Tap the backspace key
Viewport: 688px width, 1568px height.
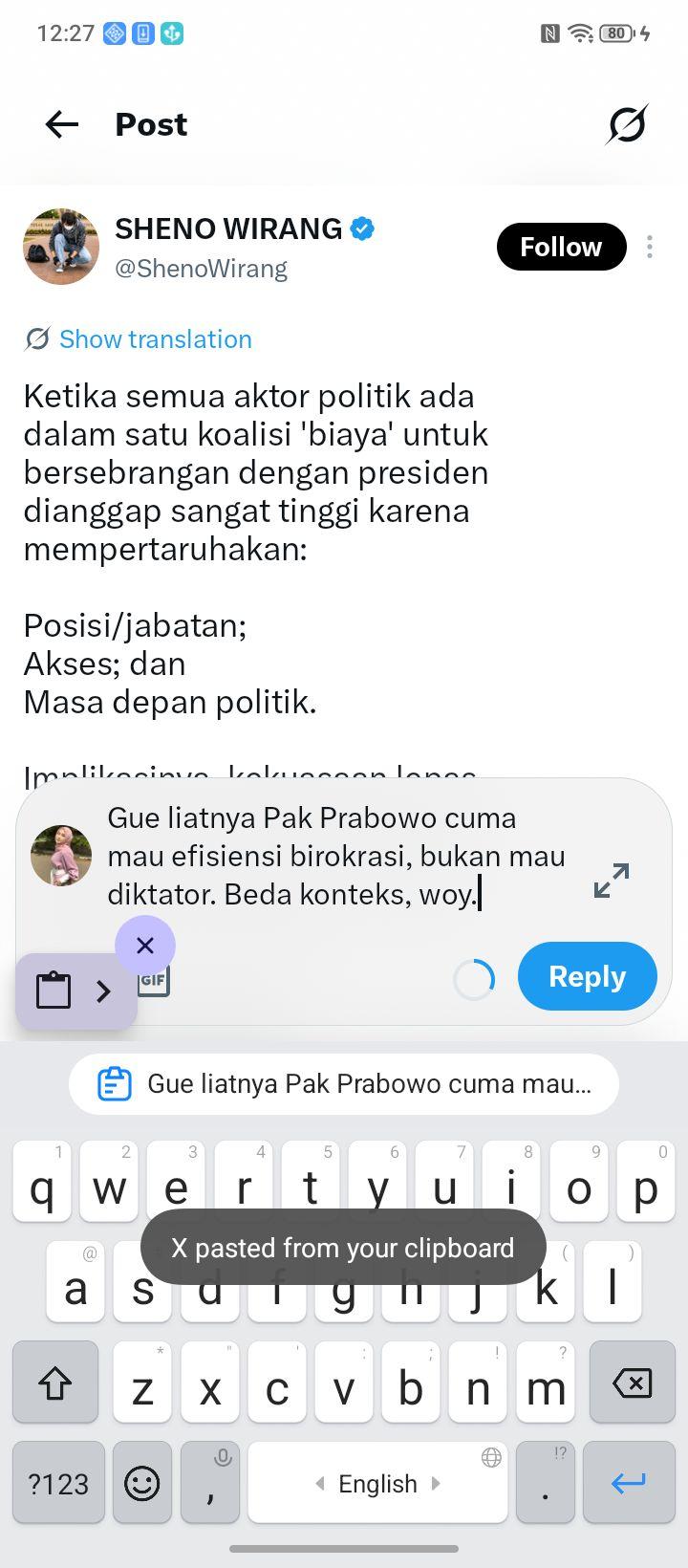point(632,1383)
